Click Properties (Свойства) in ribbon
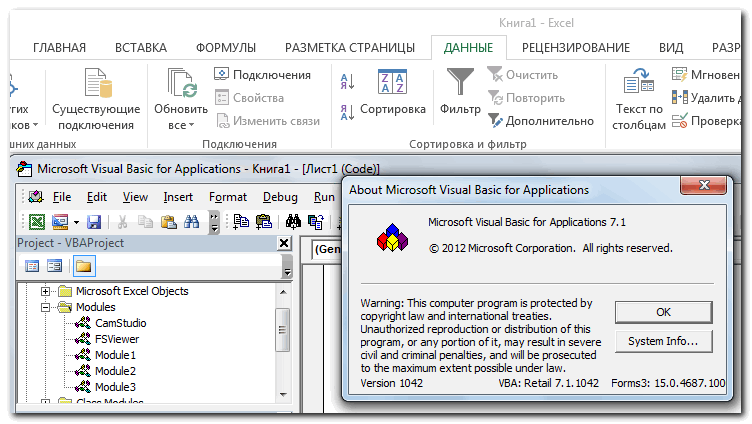Screen dimensions: 752x424 (x=249, y=98)
